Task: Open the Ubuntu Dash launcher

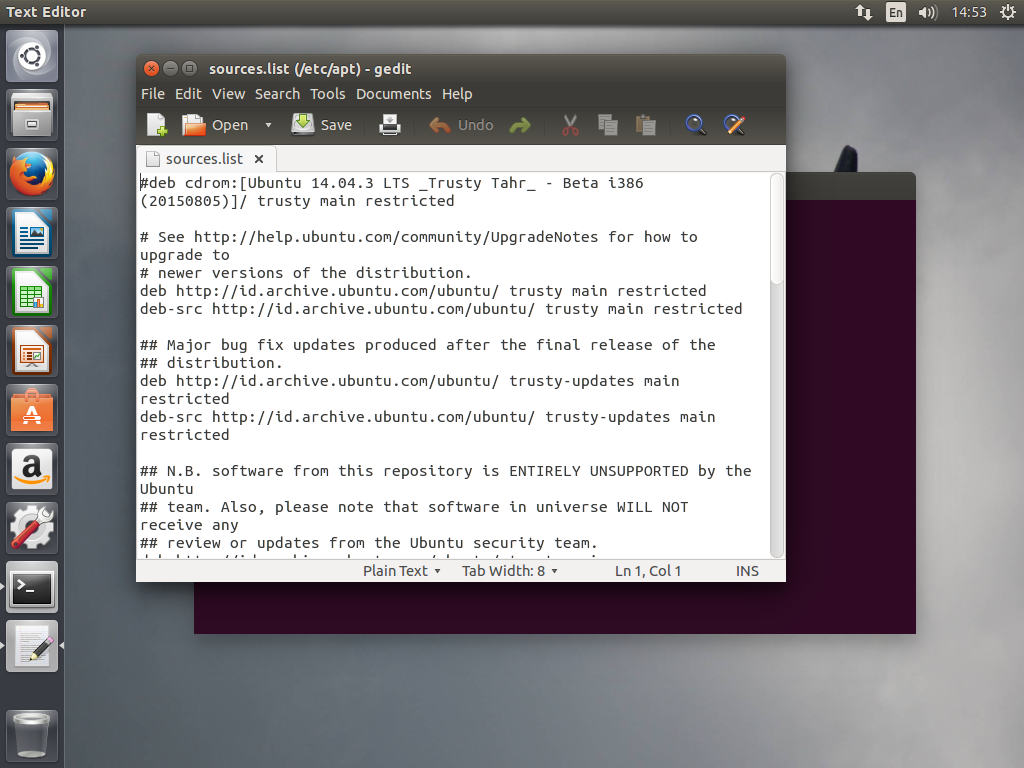Action: tap(32, 56)
